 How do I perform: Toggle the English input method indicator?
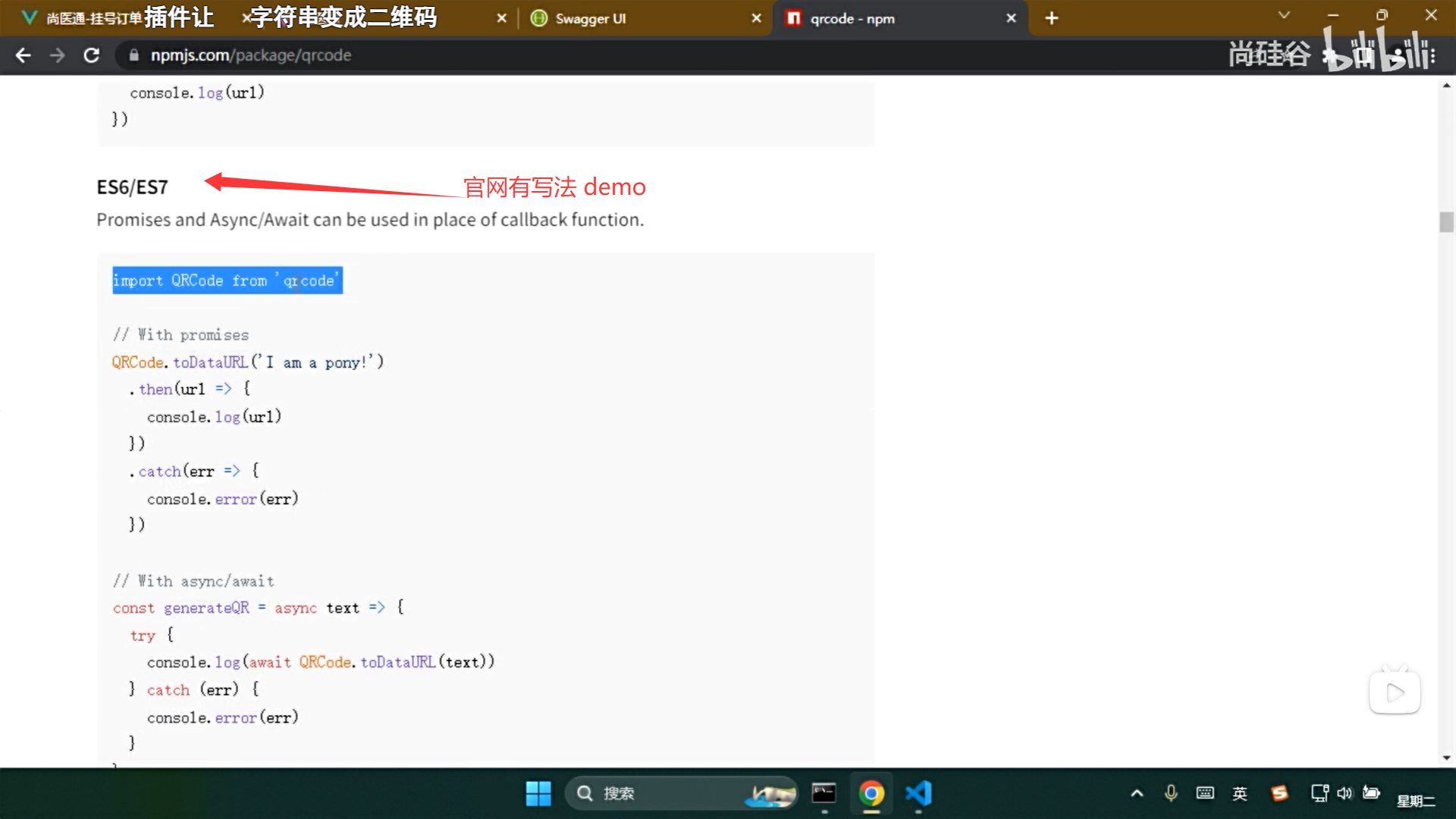1240,793
